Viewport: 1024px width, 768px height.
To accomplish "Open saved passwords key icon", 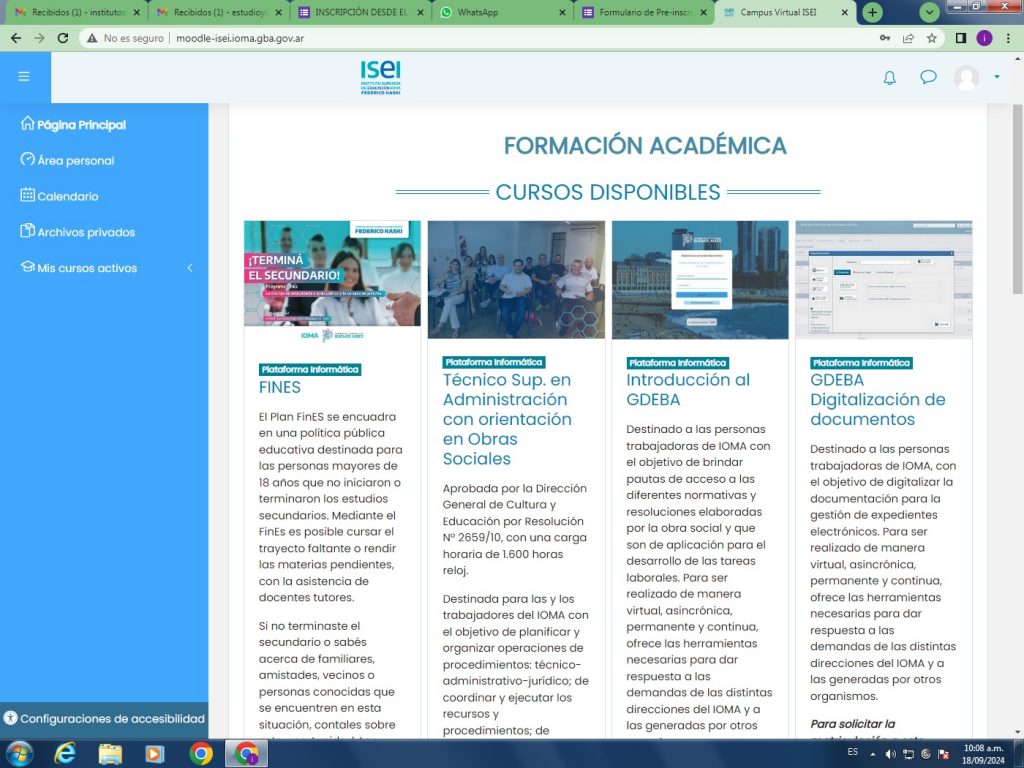I will 885,38.
